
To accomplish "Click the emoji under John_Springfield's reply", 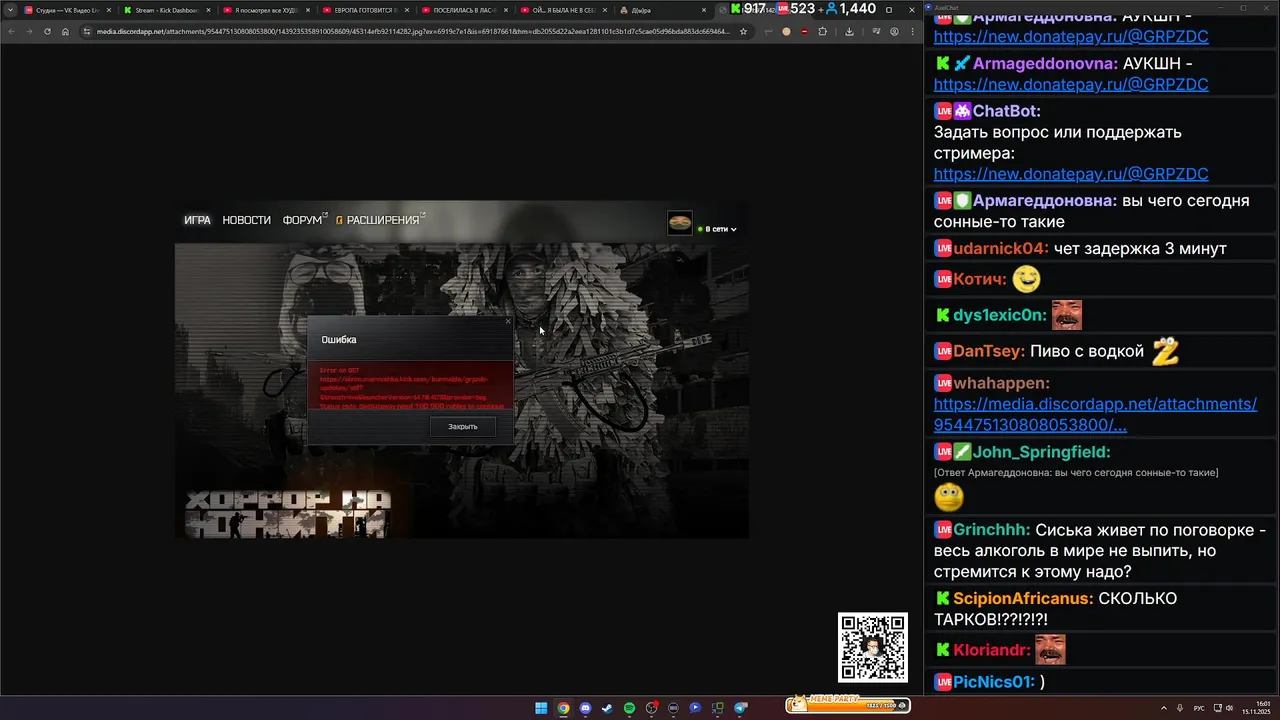I will coord(948,496).
